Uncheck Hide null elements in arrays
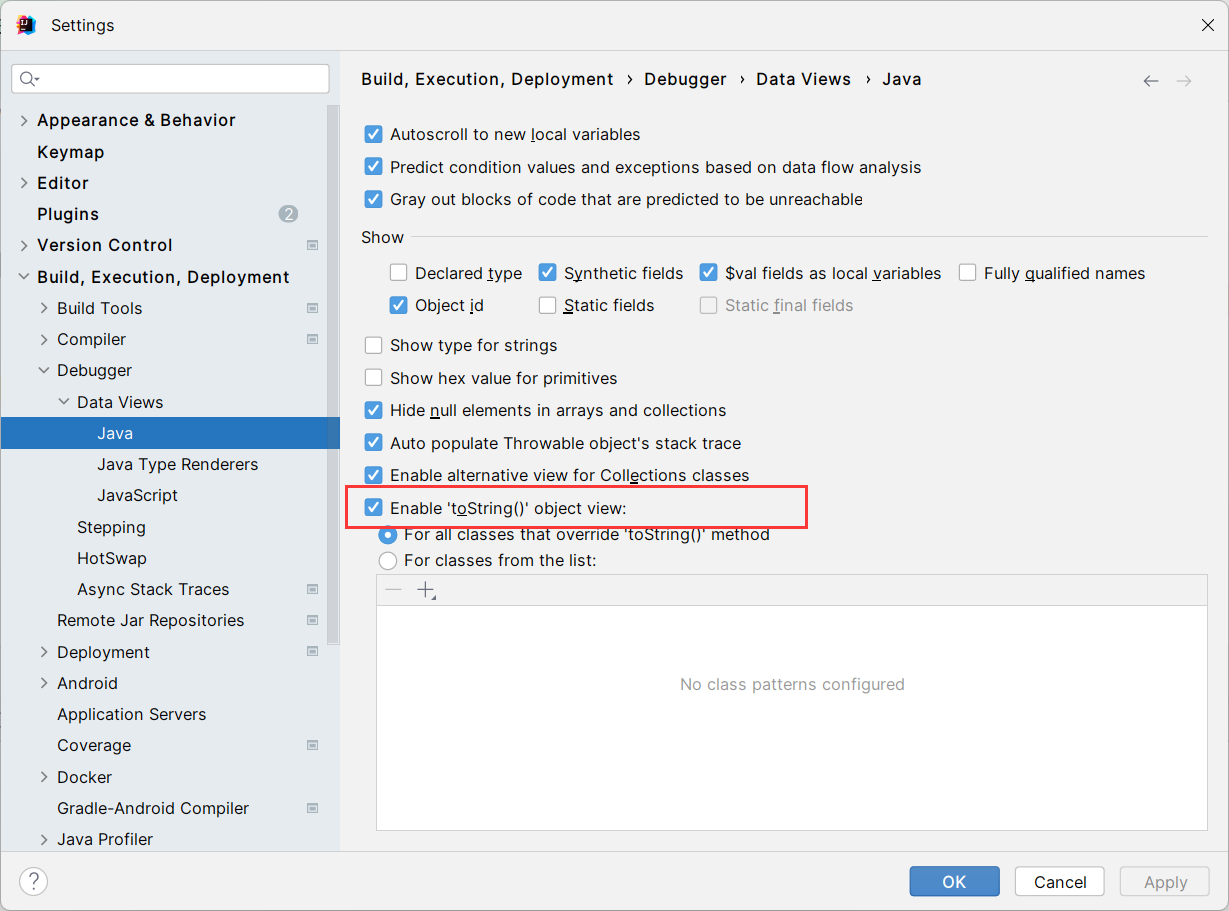Viewport: 1229px width, 911px height. [x=374, y=410]
